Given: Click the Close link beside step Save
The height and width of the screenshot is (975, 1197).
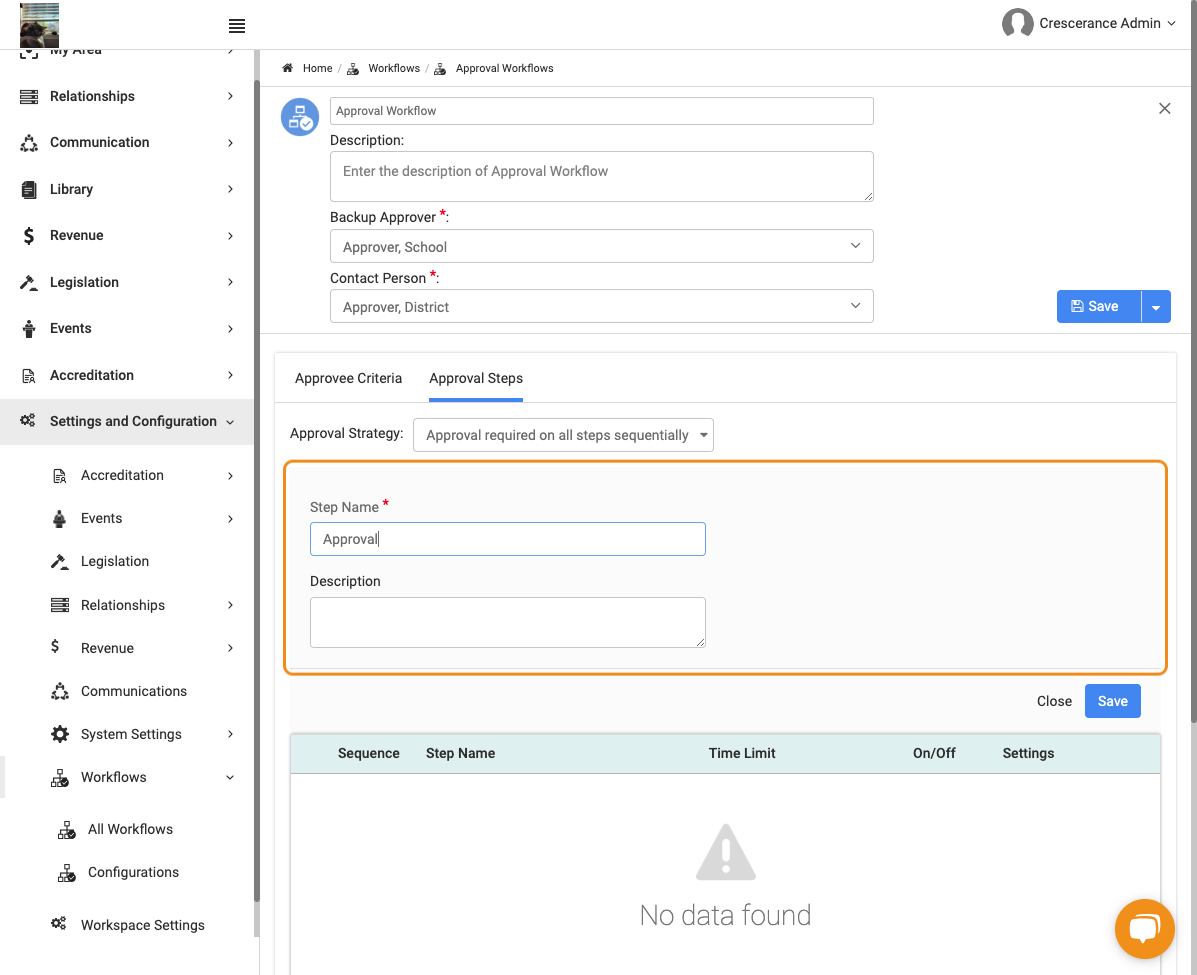Looking at the screenshot, I should [1054, 701].
